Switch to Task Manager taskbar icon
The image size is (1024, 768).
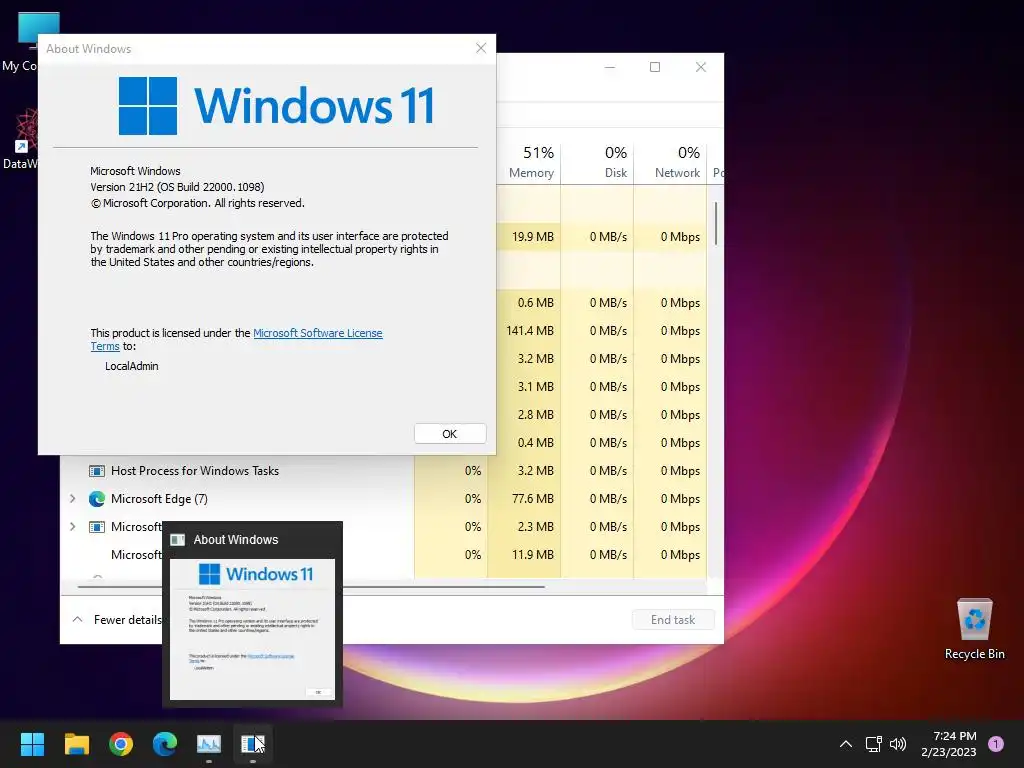tap(209, 743)
